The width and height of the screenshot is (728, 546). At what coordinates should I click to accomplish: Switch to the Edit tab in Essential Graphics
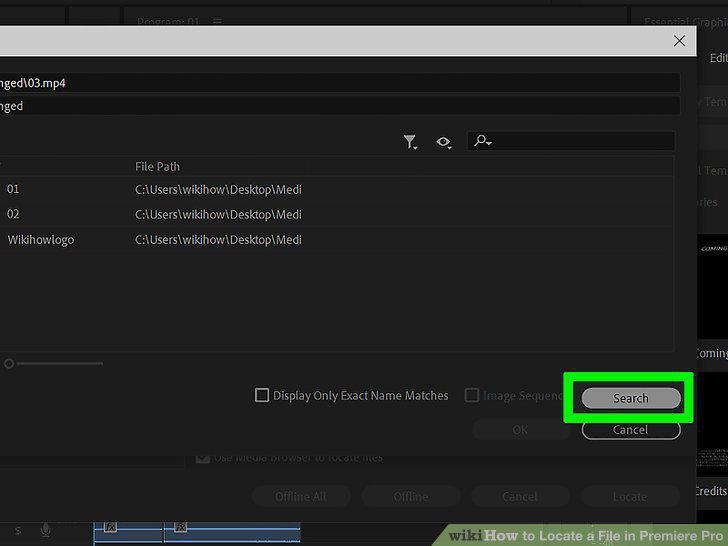click(718, 58)
